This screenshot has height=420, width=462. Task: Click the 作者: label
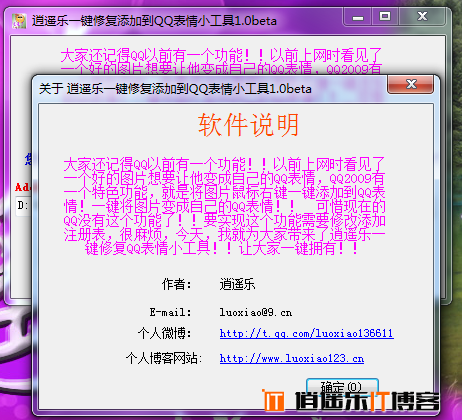pyautogui.click(x=177, y=284)
